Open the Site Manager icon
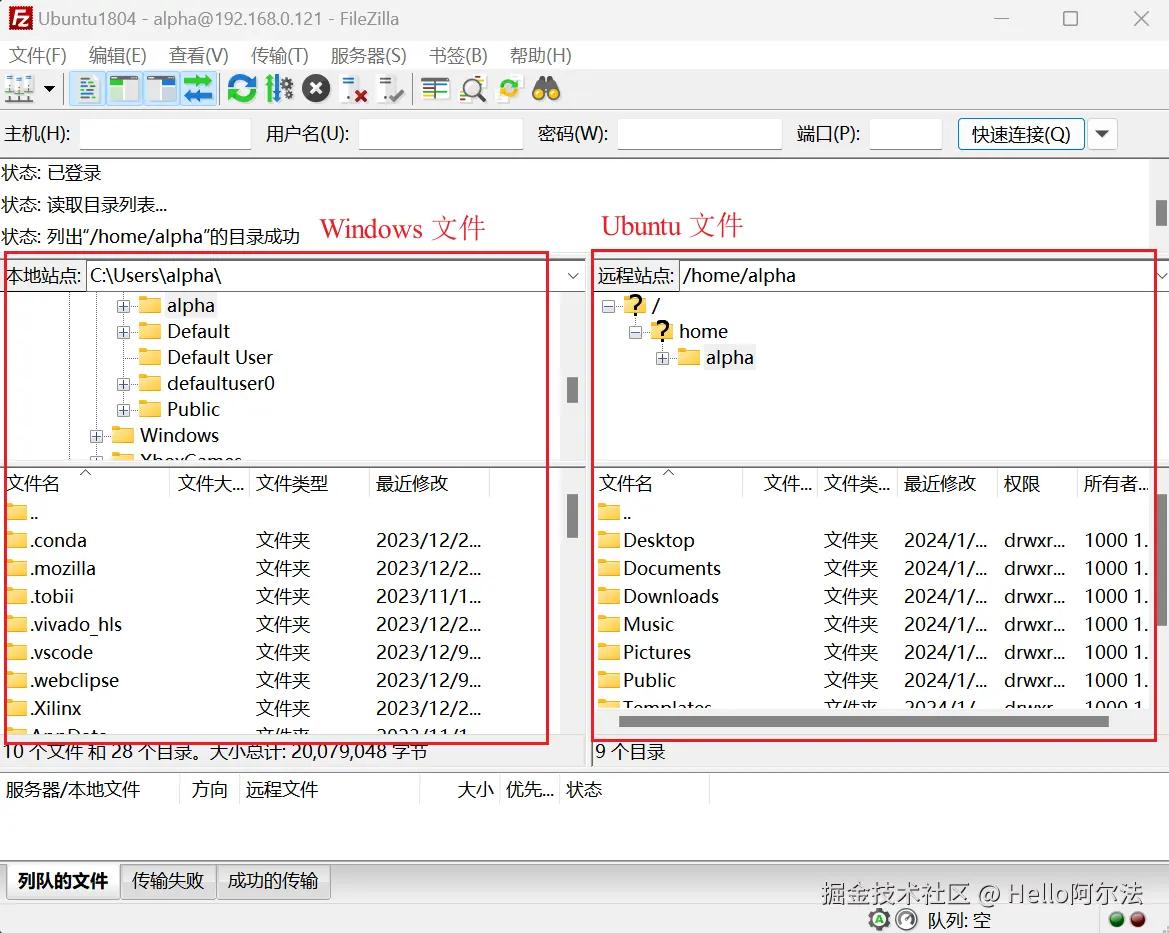This screenshot has width=1169, height=933. (19, 89)
